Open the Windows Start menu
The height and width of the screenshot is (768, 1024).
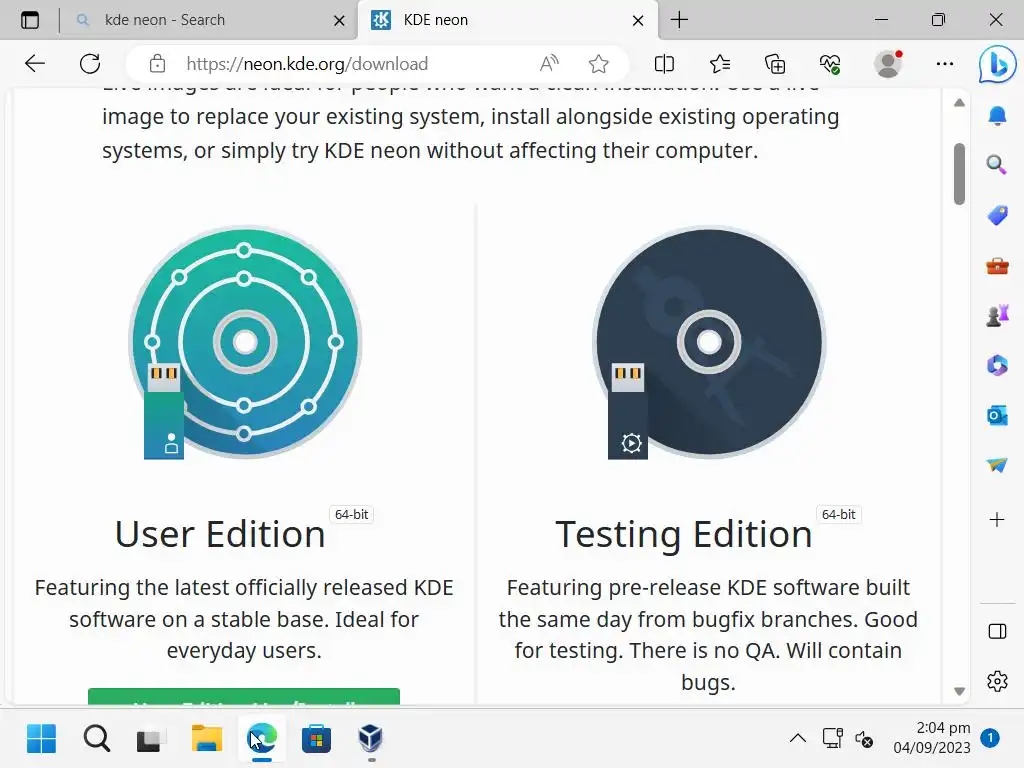click(41, 739)
